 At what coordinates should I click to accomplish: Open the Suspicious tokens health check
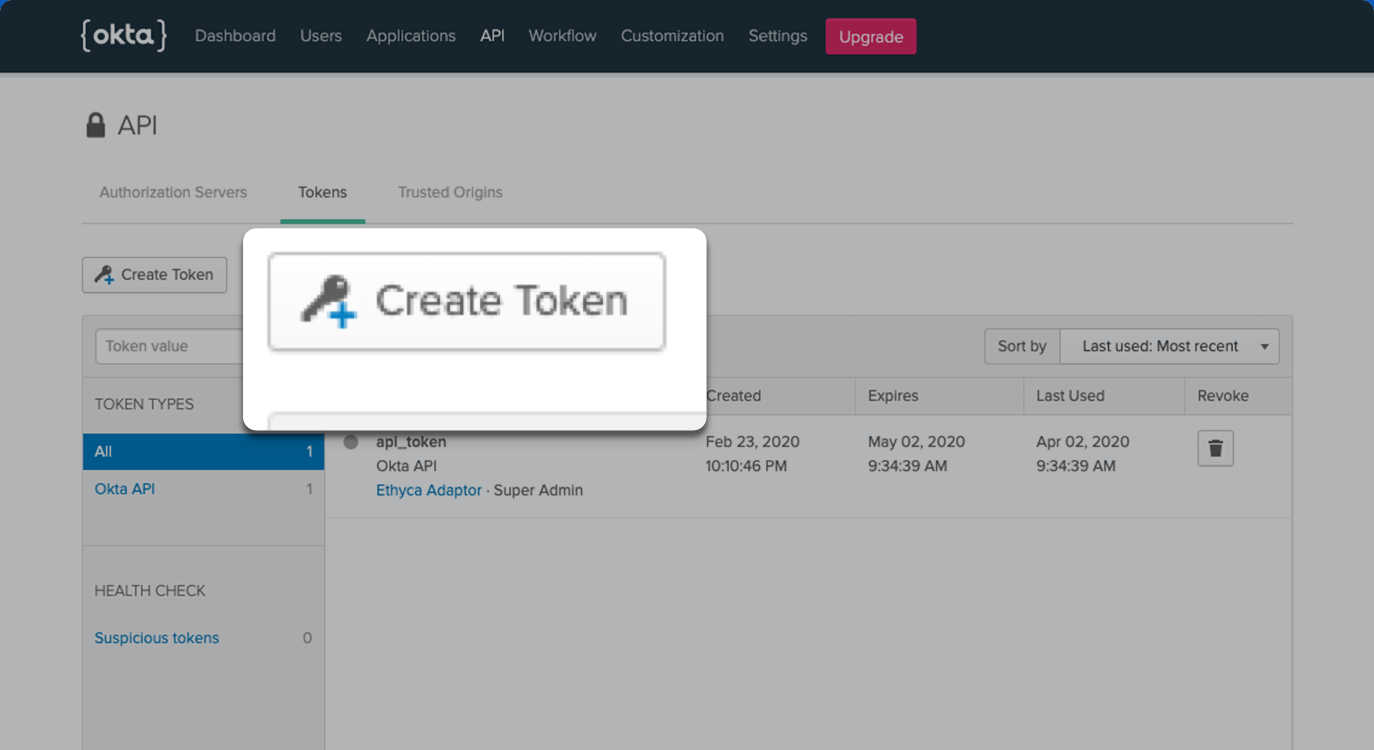157,638
